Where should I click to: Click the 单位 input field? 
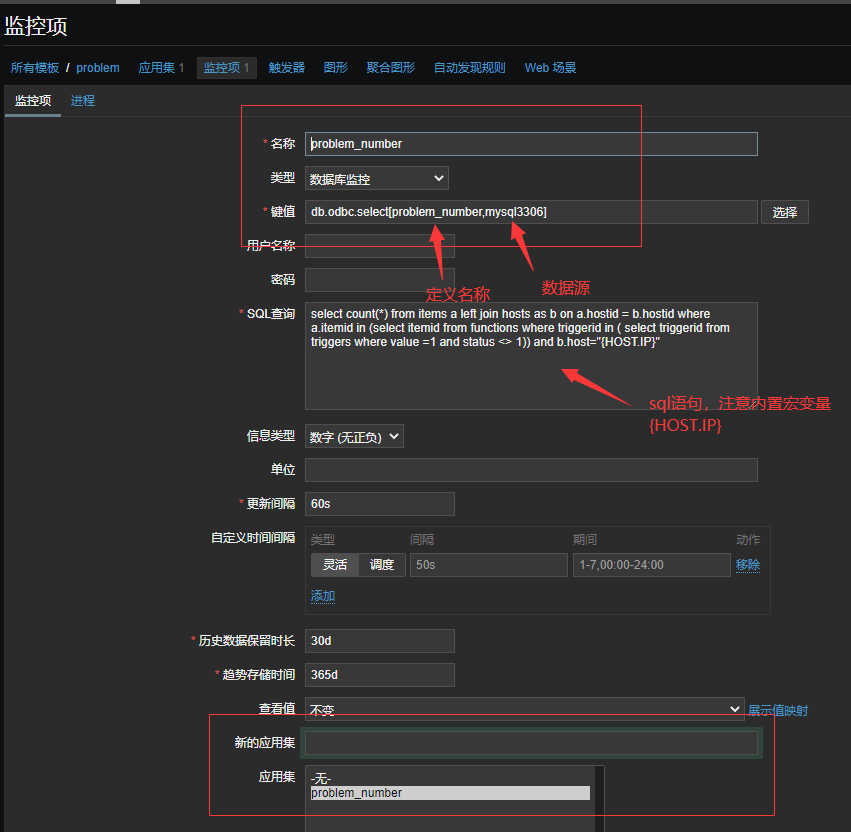click(x=531, y=470)
